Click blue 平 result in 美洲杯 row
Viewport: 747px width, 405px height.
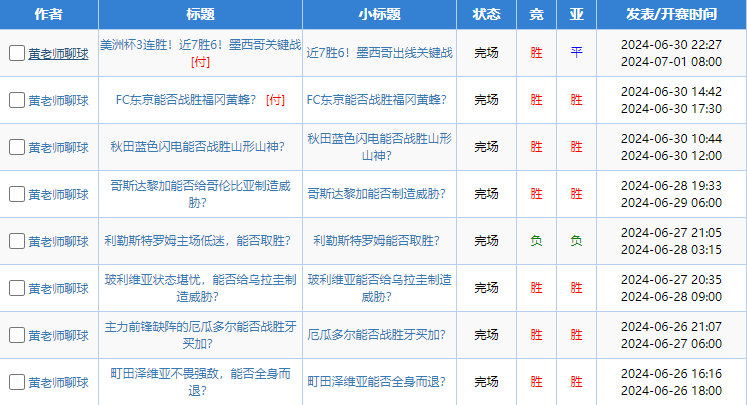576,52
